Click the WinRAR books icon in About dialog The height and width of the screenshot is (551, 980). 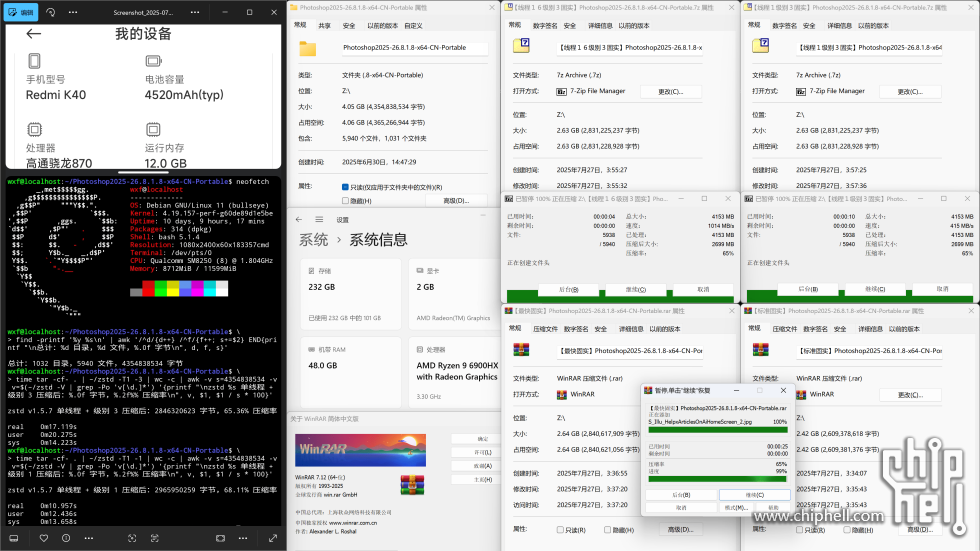click(x=412, y=484)
